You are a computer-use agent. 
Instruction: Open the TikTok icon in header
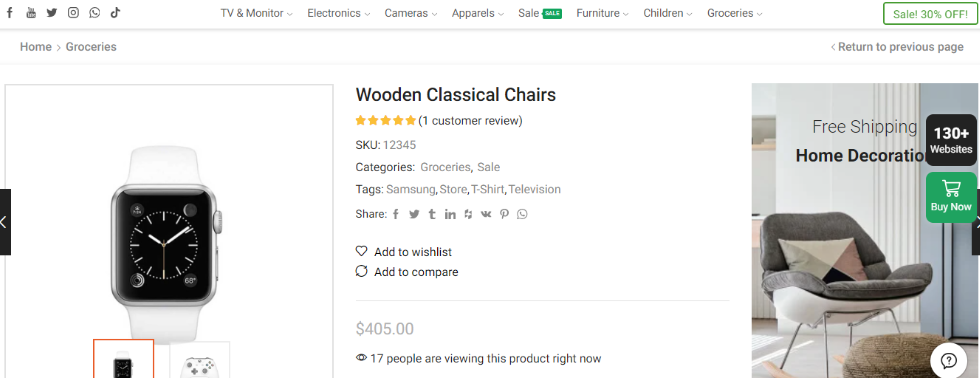(115, 12)
